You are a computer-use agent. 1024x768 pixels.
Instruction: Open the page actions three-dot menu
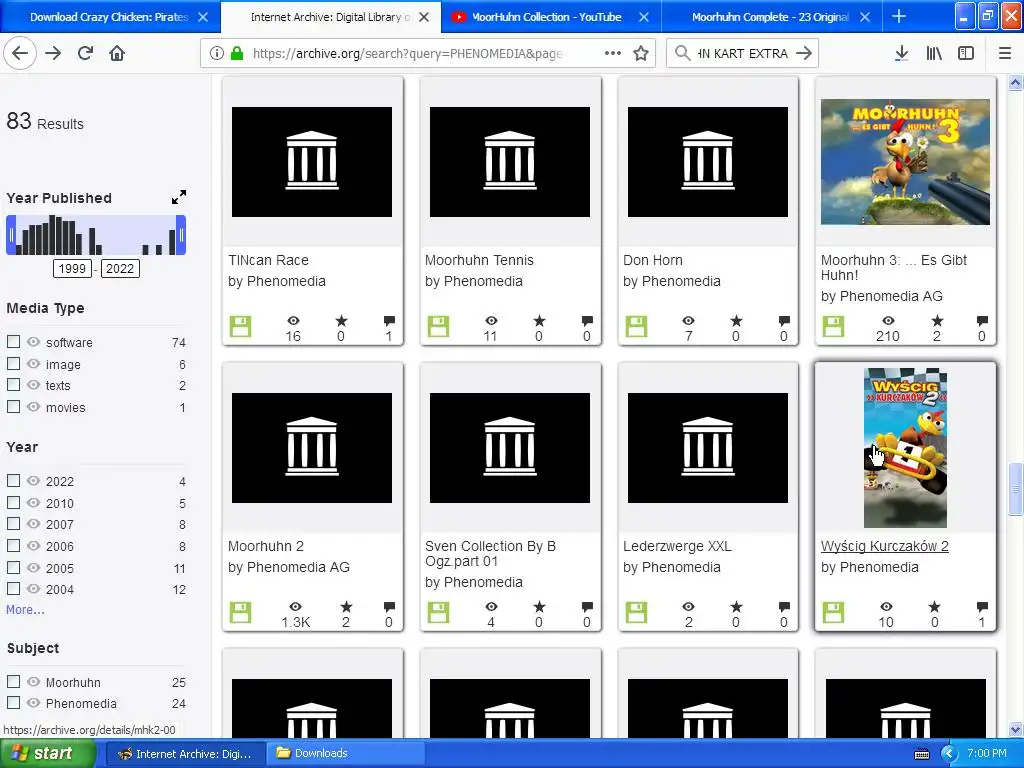pyautogui.click(x=613, y=54)
